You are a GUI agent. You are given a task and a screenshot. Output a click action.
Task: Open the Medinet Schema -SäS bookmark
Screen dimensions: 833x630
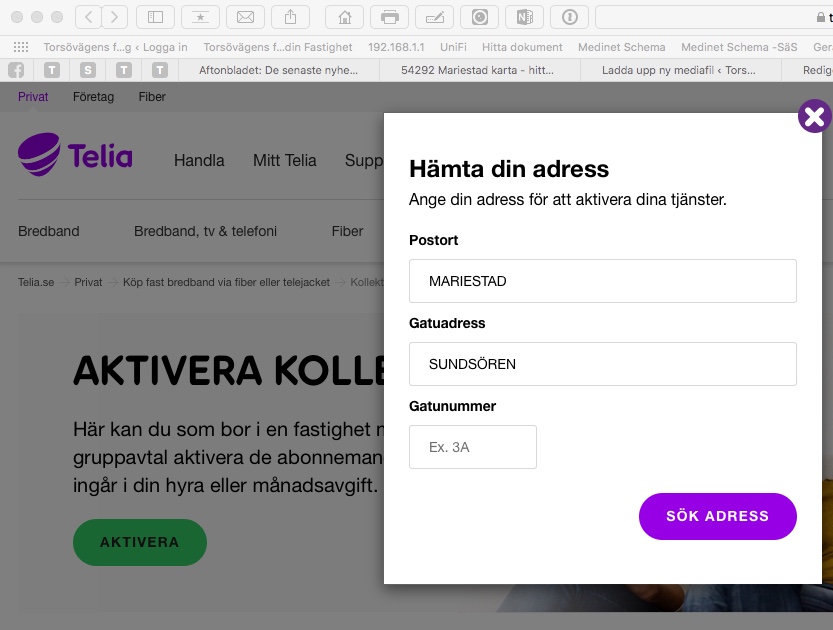click(739, 47)
